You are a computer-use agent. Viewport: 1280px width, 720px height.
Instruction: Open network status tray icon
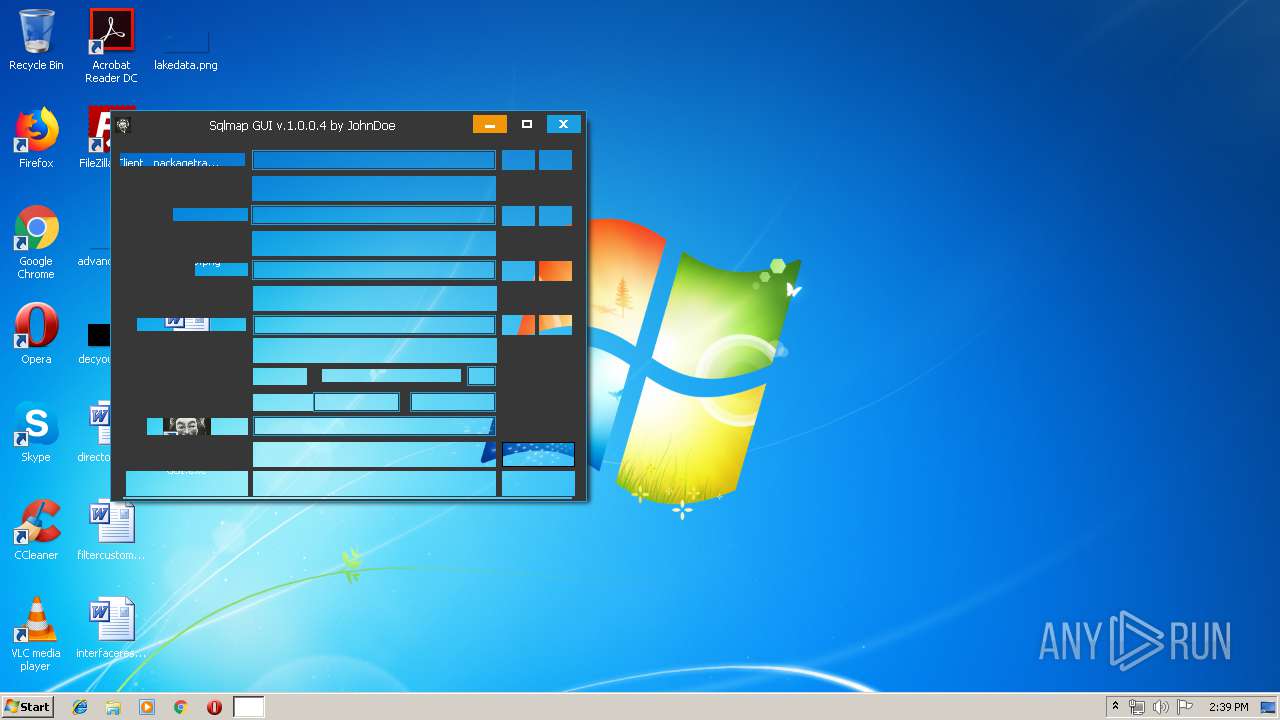[1137, 707]
